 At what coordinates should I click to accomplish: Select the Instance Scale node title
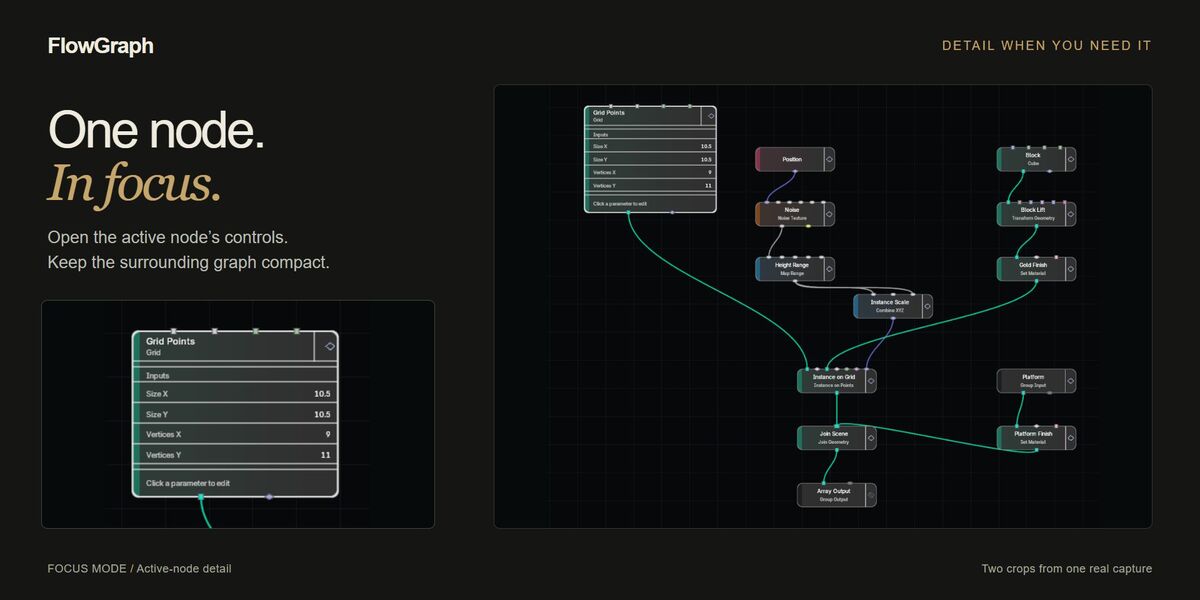tap(889, 302)
